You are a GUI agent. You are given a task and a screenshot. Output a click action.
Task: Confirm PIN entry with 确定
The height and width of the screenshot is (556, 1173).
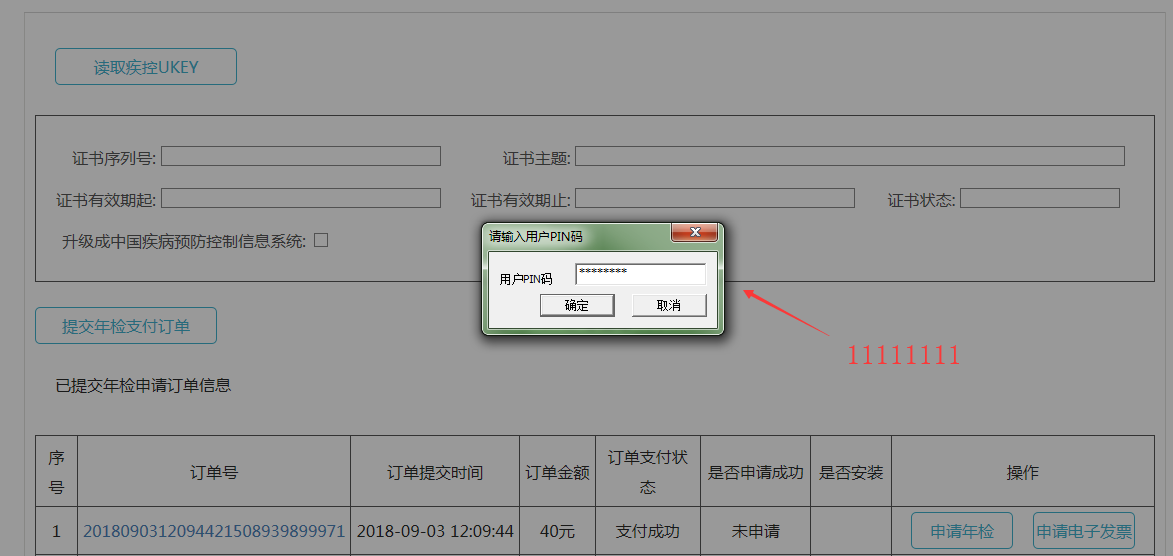[x=577, y=305]
